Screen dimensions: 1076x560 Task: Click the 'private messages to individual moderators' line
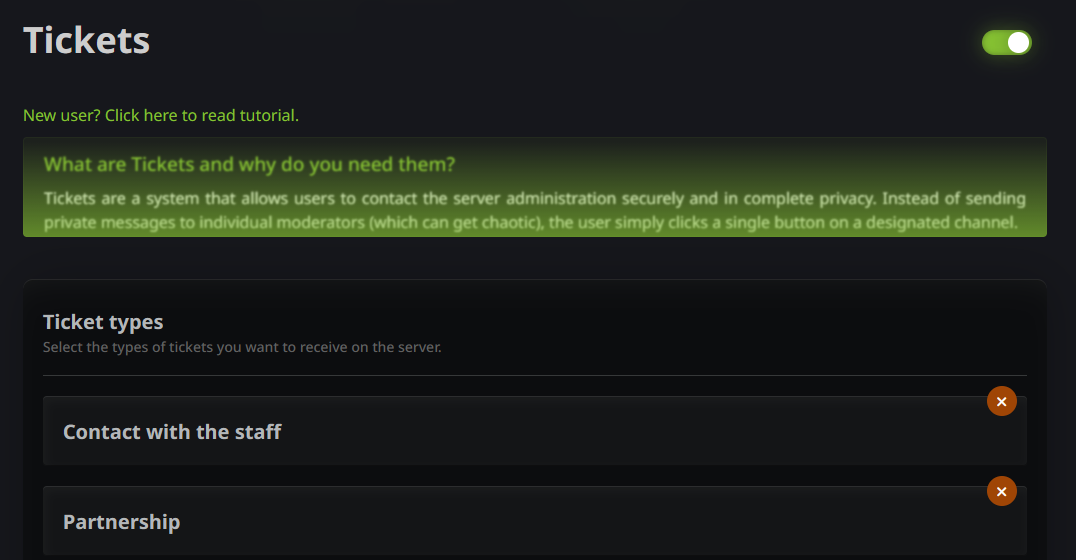pos(534,222)
